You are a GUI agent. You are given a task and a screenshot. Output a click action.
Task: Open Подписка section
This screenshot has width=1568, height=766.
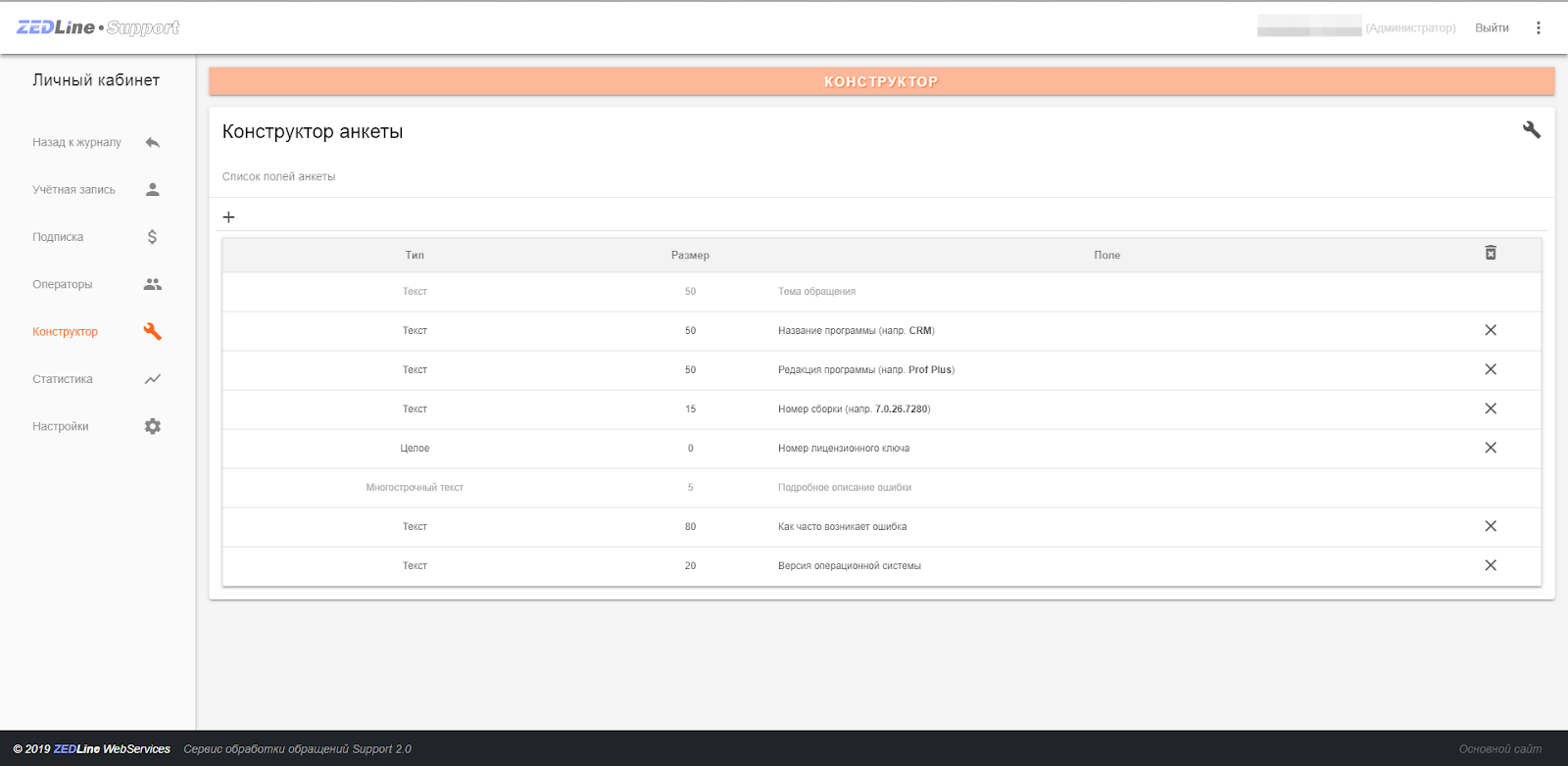pos(58,237)
